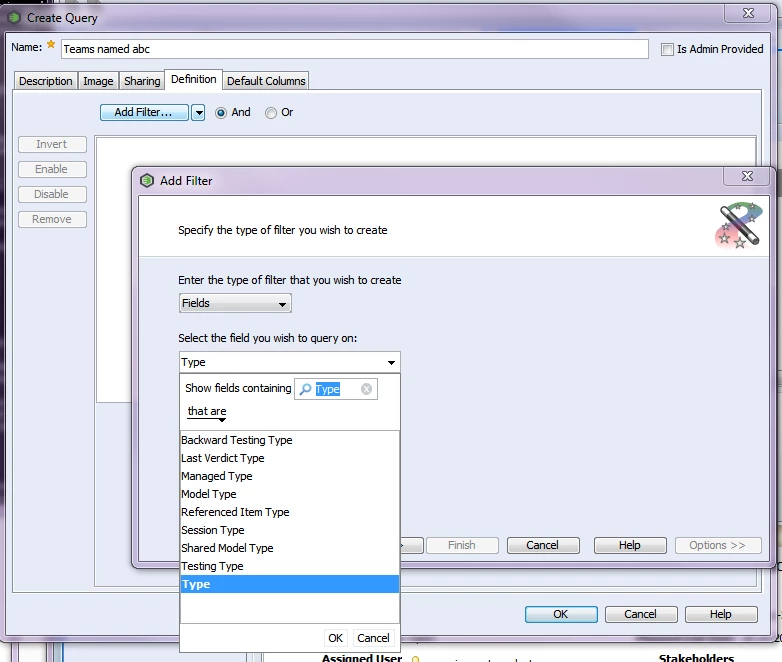Tick the Is Admin Provided checkbox
The image size is (782, 662).
click(667, 49)
